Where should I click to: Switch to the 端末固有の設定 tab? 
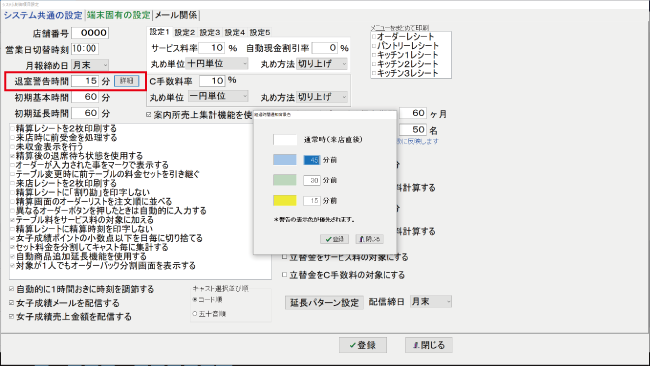coord(119,15)
